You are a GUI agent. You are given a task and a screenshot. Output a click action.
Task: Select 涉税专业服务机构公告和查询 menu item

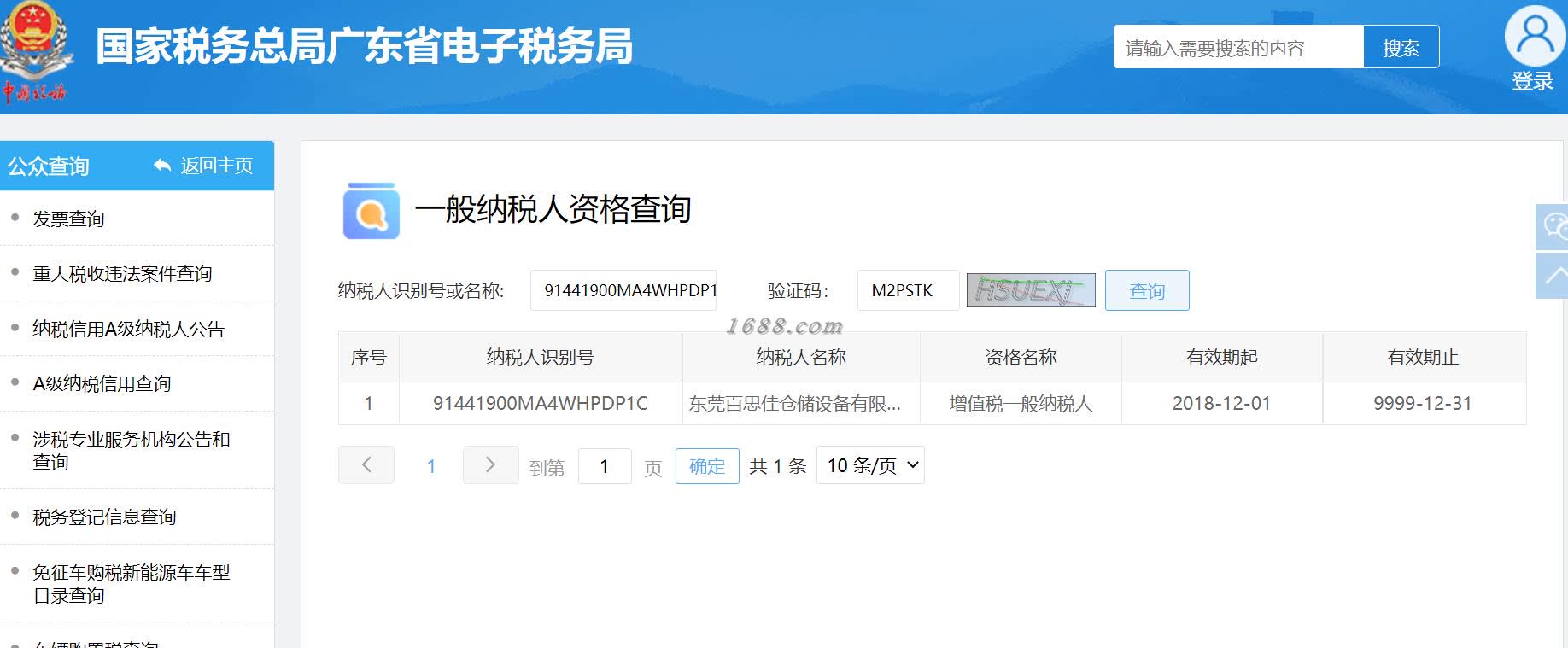pyautogui.click(x=132, y=450)
